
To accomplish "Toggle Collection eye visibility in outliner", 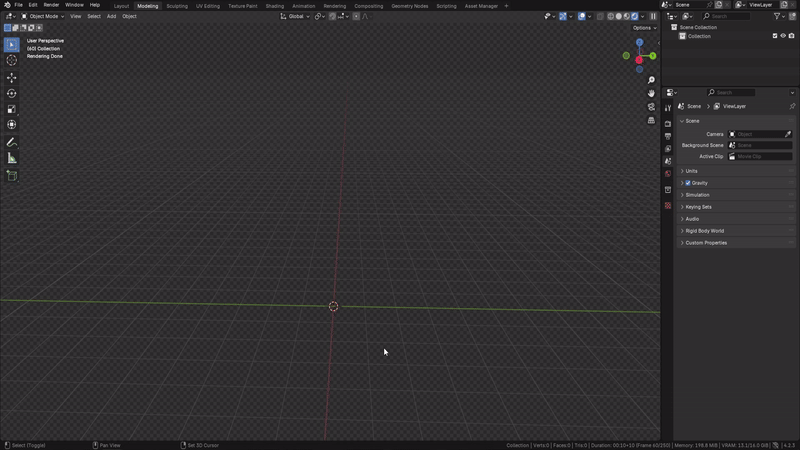I will [x=783, y=36].
